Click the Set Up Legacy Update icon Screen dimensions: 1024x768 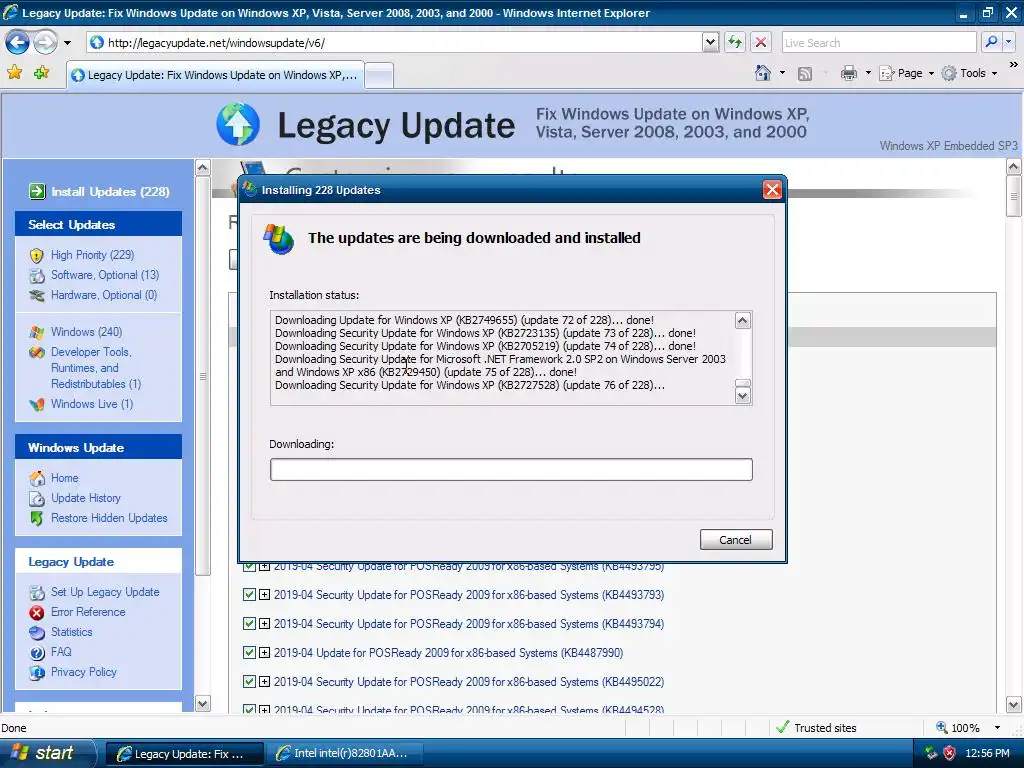37,592
